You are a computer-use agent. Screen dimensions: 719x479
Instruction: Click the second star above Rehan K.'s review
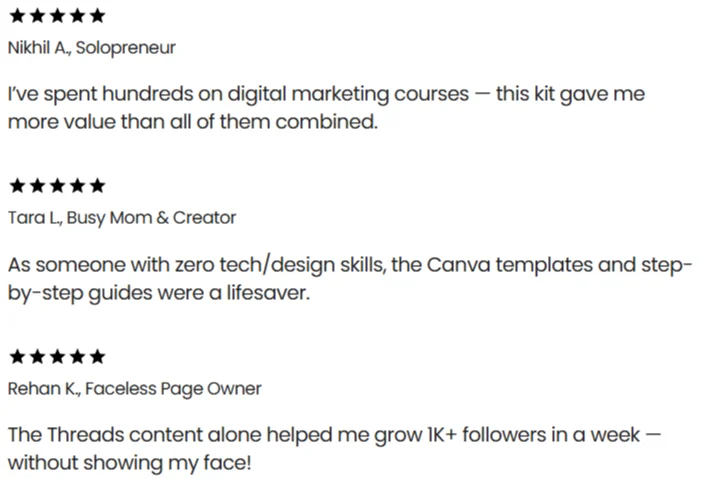(36, 357)
